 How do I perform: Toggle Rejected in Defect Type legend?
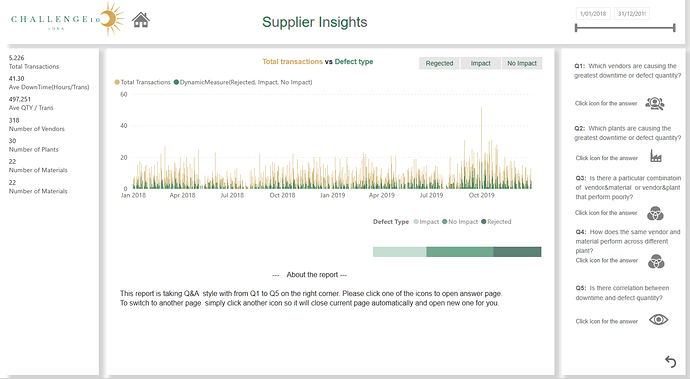click(x=496, y=222)
